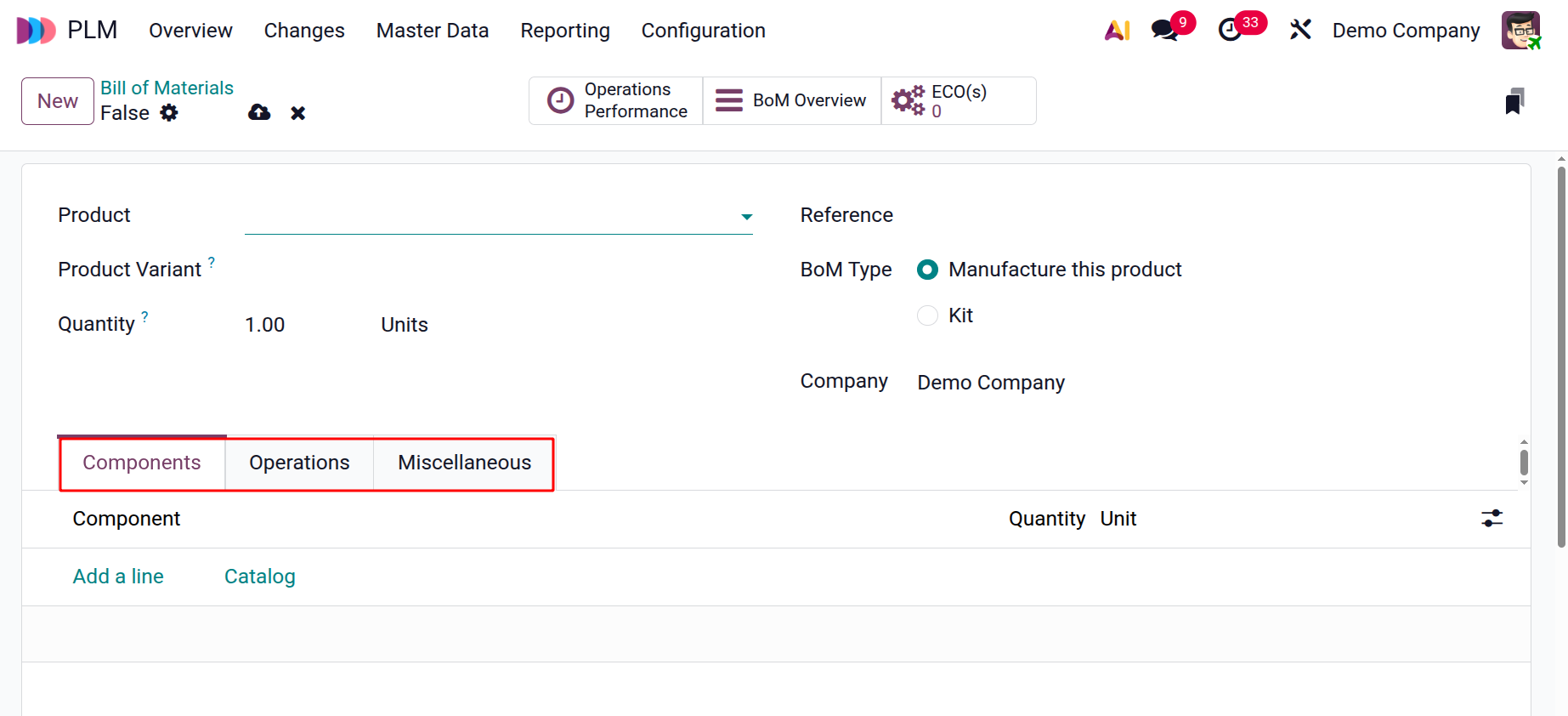Select the Kit radio option
This screenshot has height=716, width=1568.
coord(927,315)
